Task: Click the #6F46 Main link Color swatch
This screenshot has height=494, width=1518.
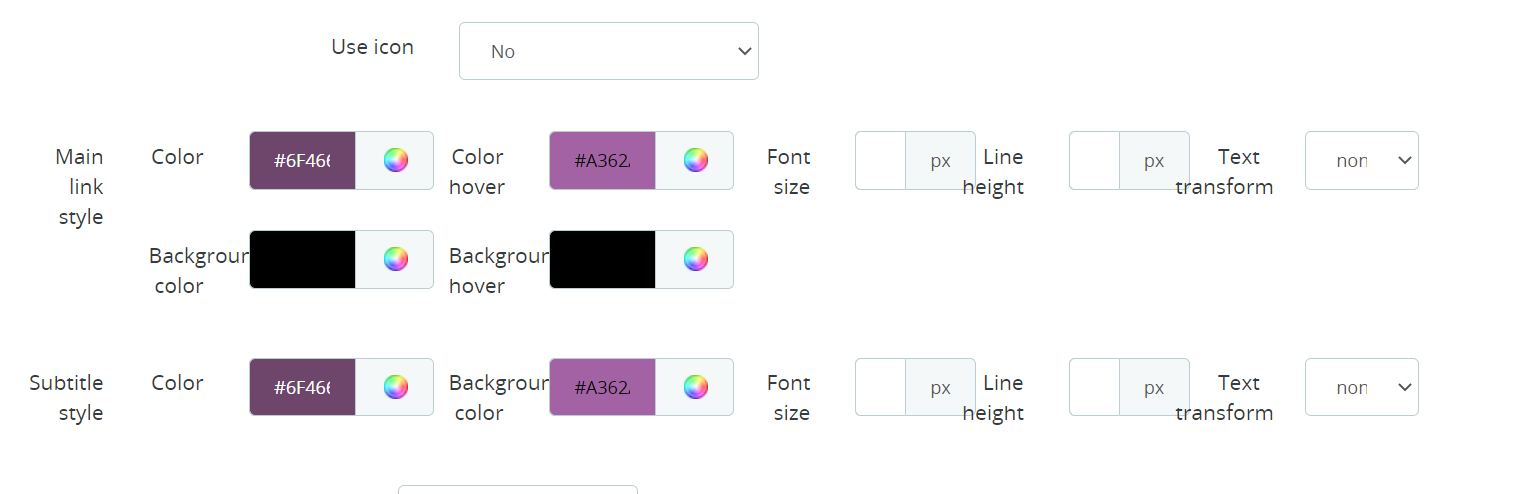Action: pos(303,160)
